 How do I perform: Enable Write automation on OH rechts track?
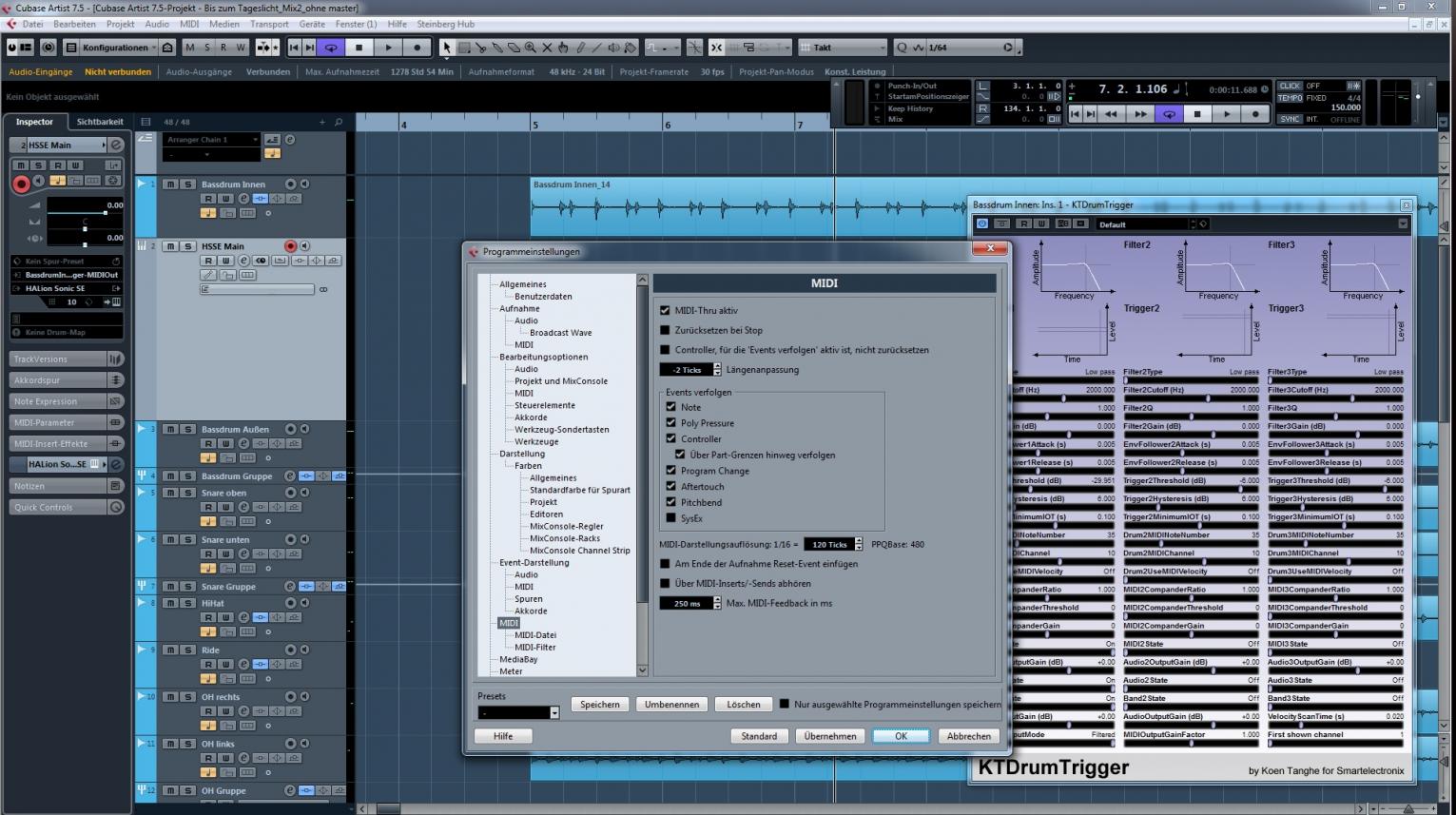coord(225,711)
